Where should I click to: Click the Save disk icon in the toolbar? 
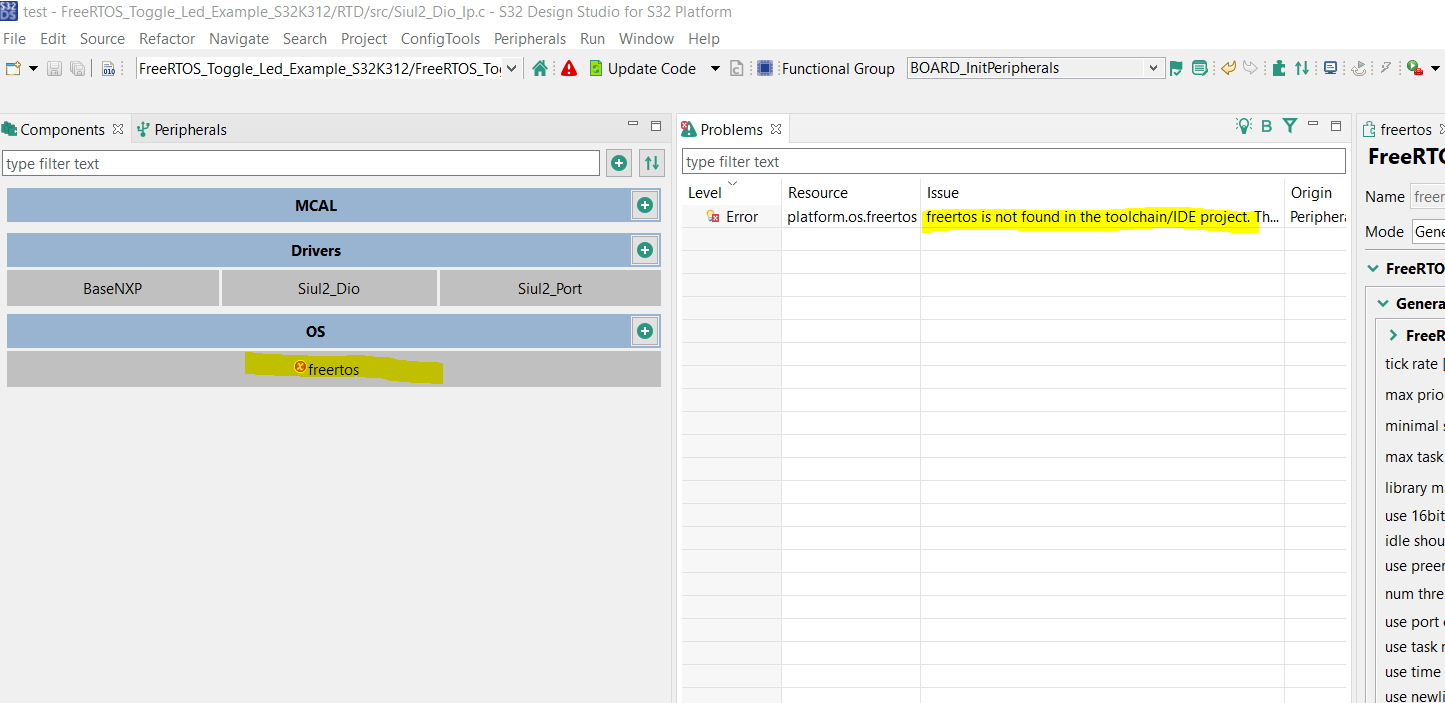click(55, 69)
